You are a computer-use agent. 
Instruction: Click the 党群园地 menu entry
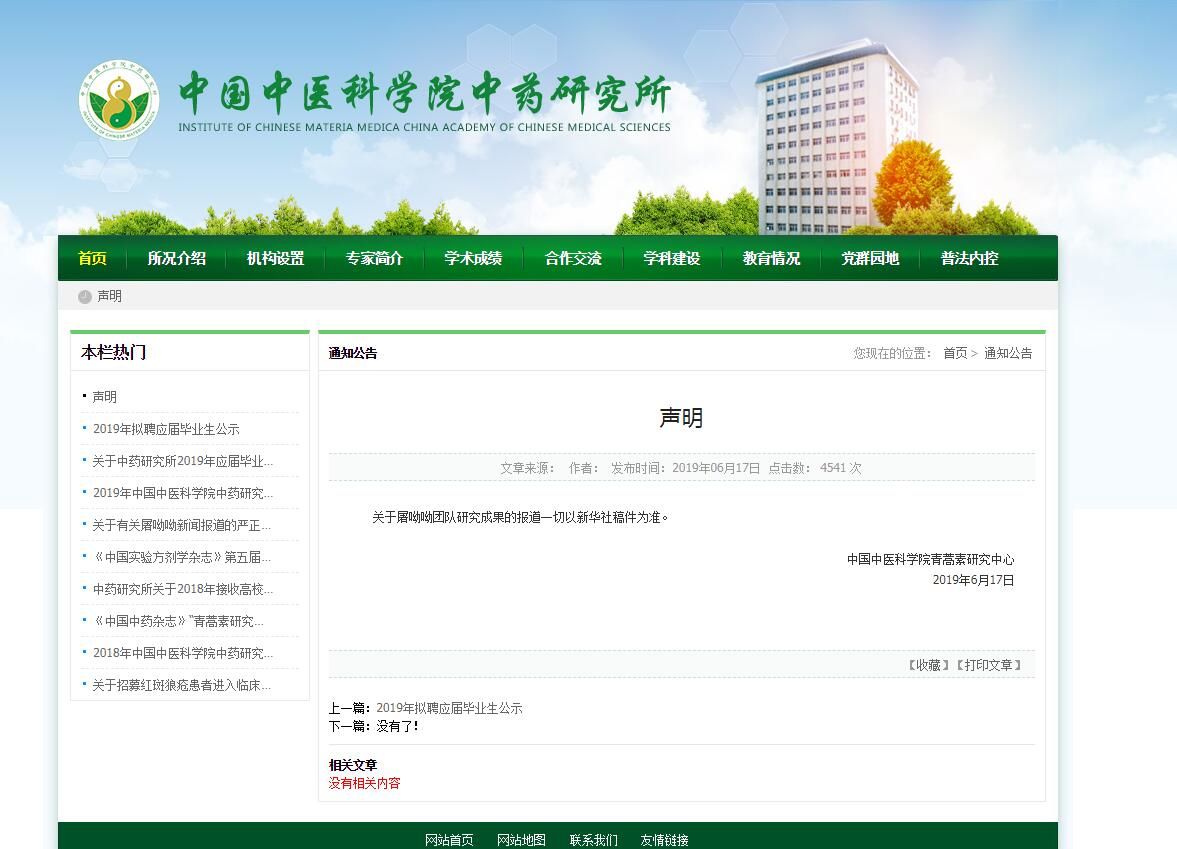(x=870, y=258)
